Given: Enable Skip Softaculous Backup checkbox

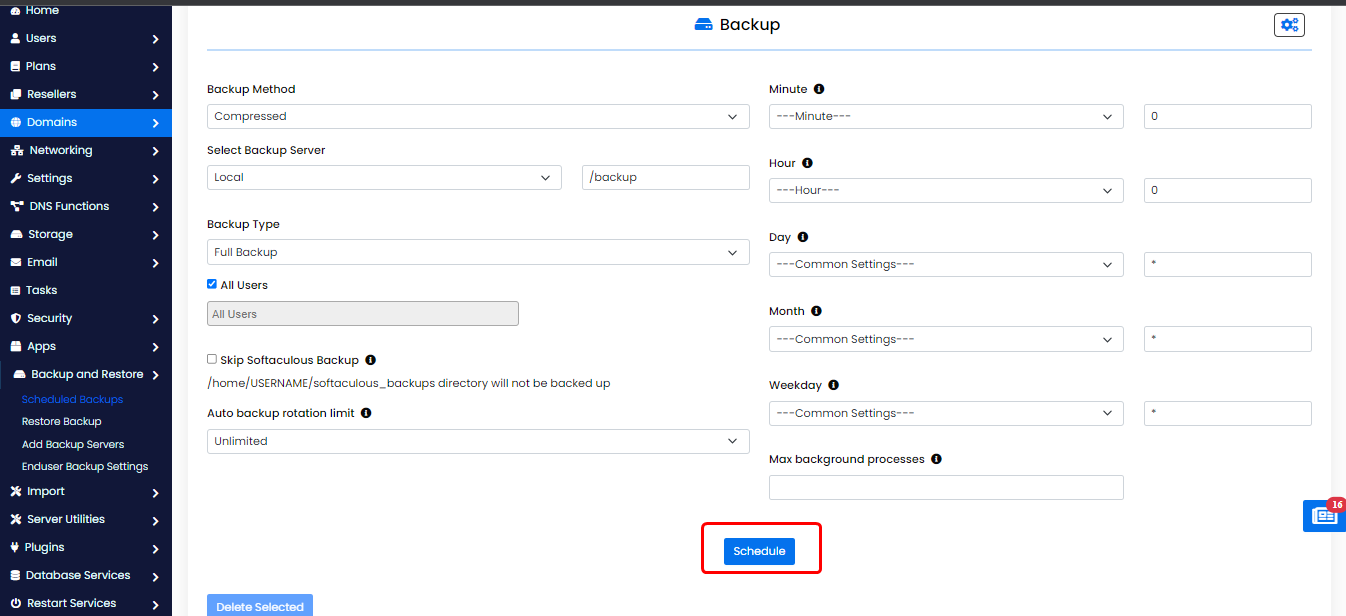Looking at the screenshot, I should (x=212, y=359).
